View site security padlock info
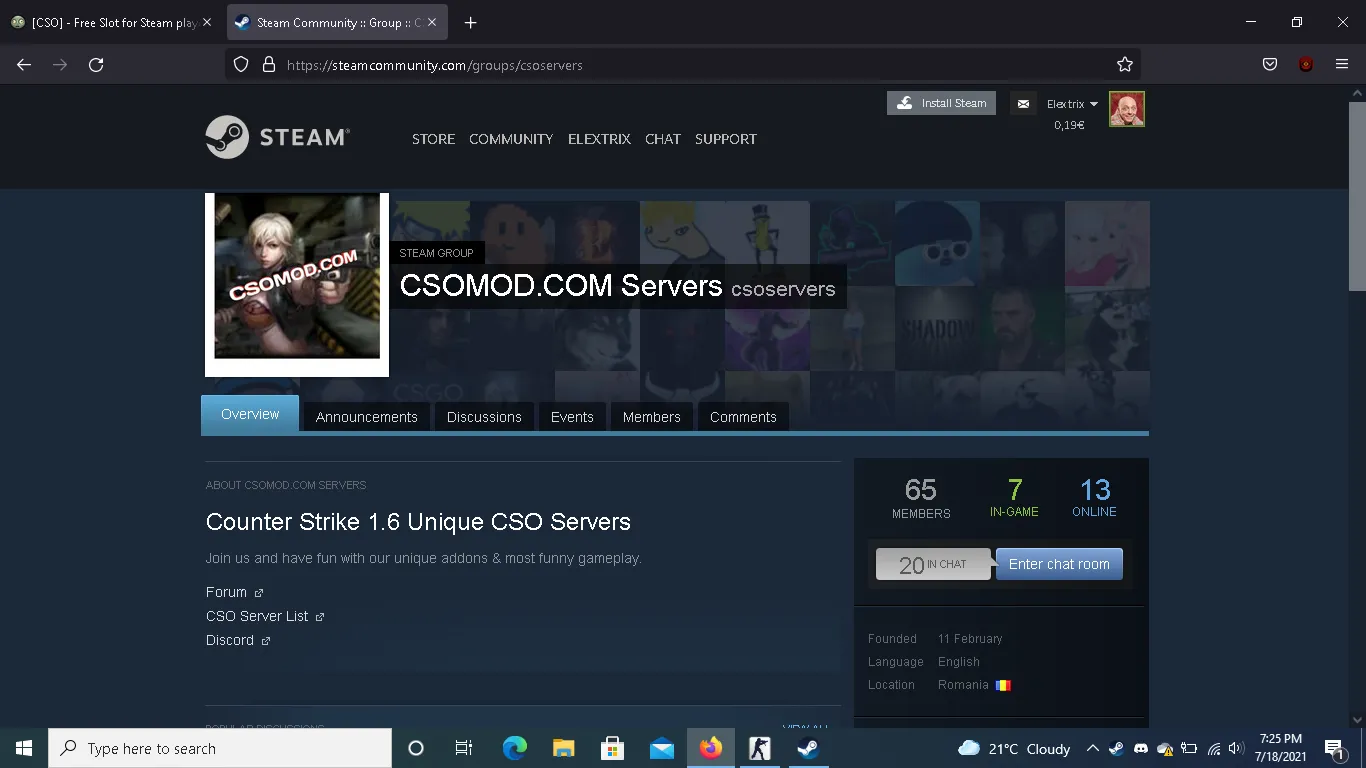This screenshot has width=1366, height=768. point(268,65)
